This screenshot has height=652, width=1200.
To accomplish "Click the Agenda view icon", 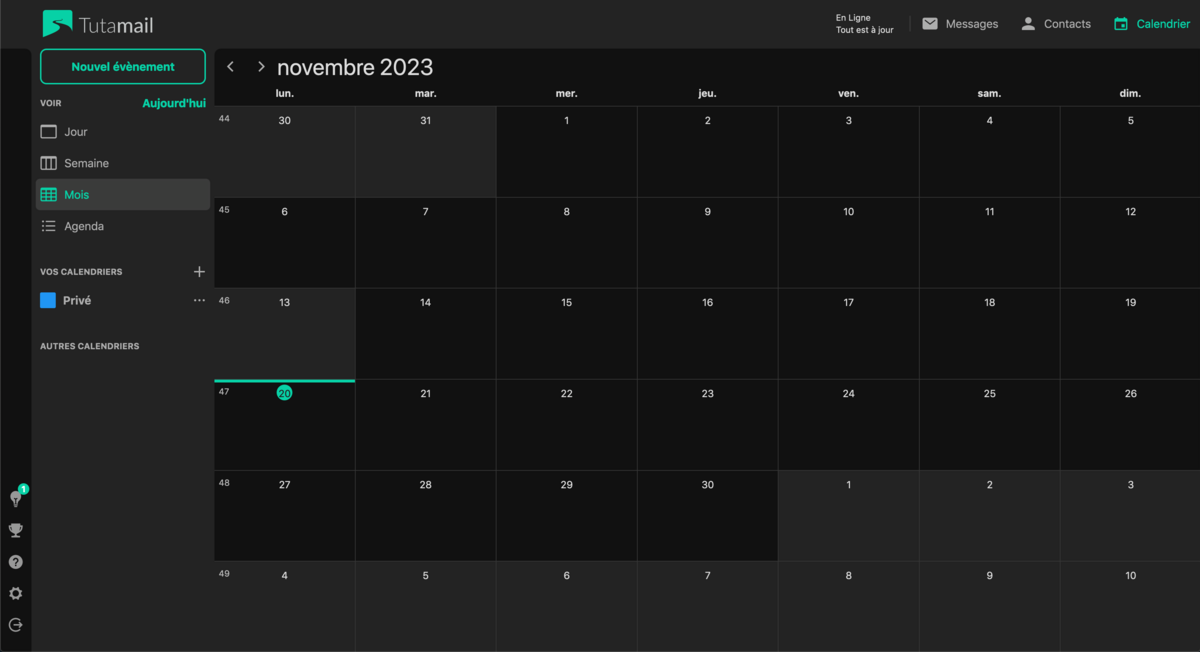I will (x=47, y=225).
